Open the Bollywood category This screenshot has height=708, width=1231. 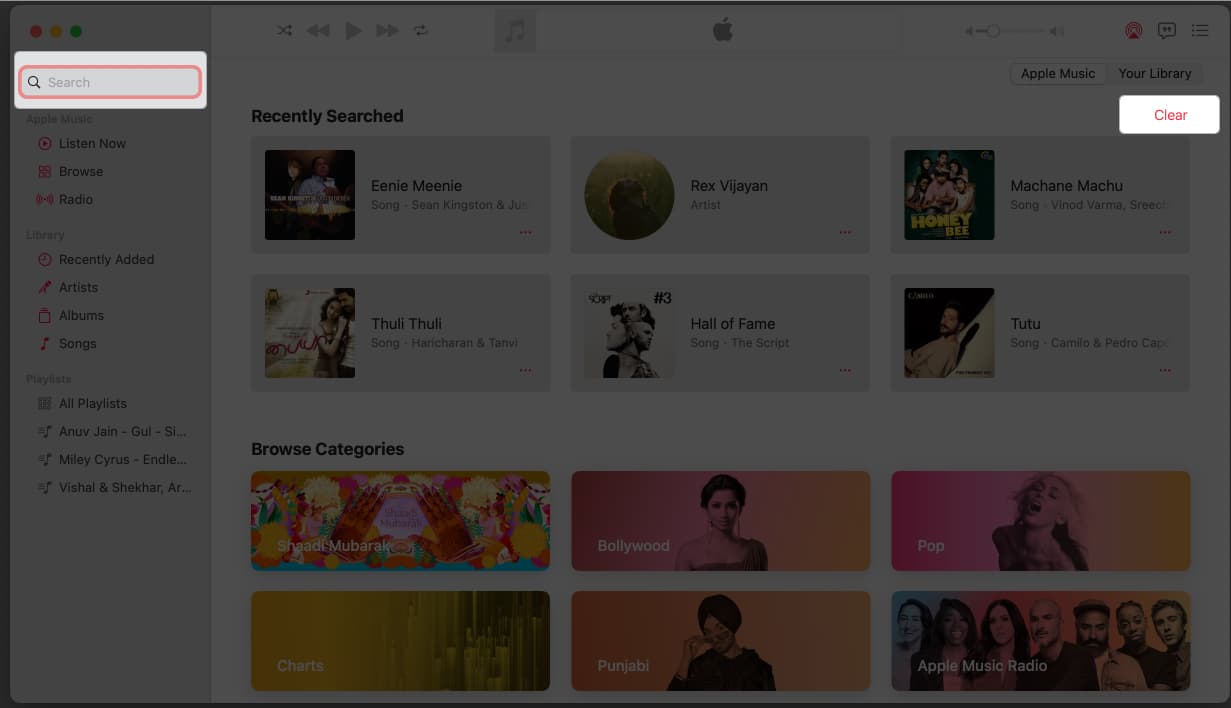click(720, 521)
